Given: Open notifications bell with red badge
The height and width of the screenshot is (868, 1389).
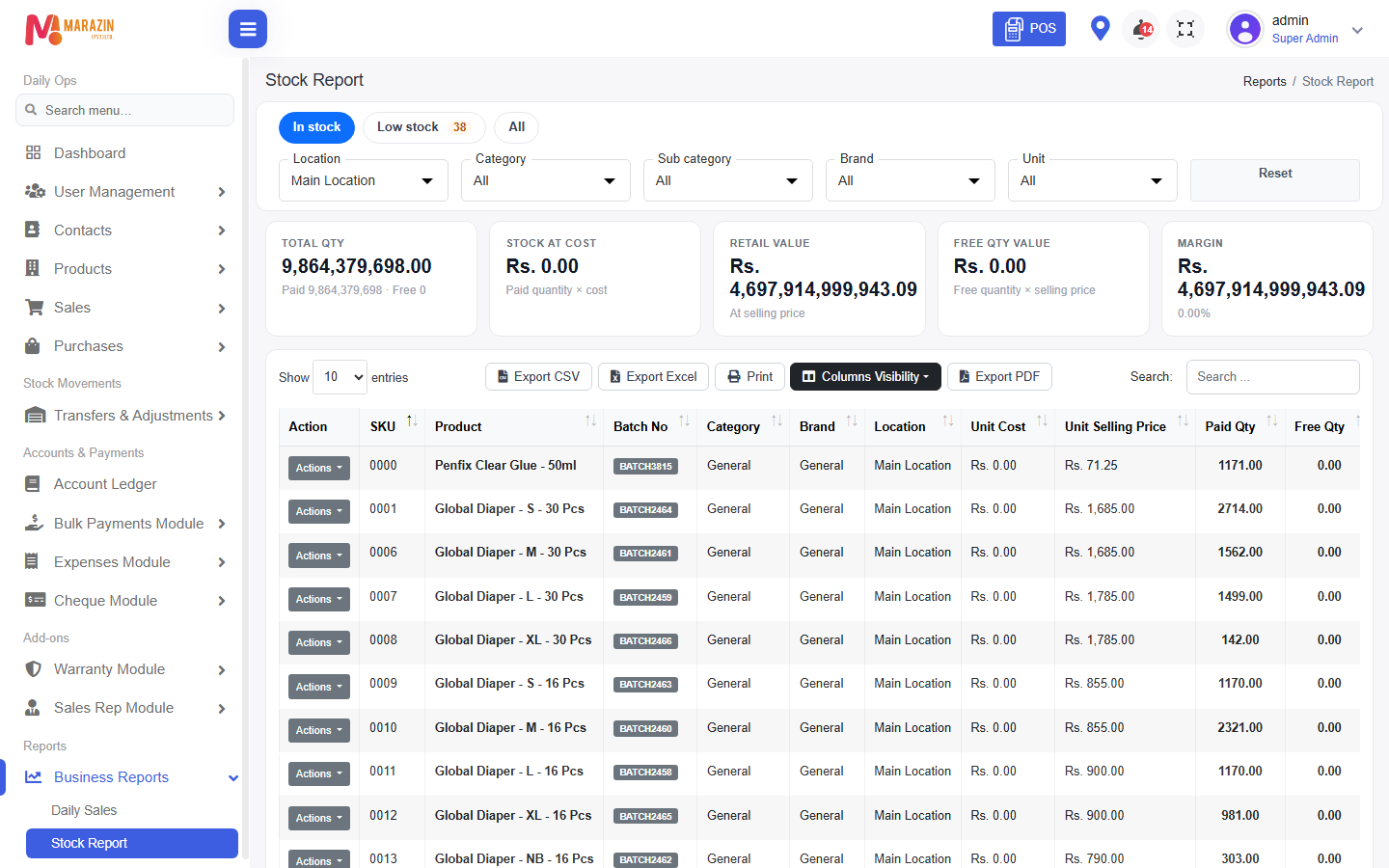Looking at the screenshot, I should click(x=1142, y=29).
